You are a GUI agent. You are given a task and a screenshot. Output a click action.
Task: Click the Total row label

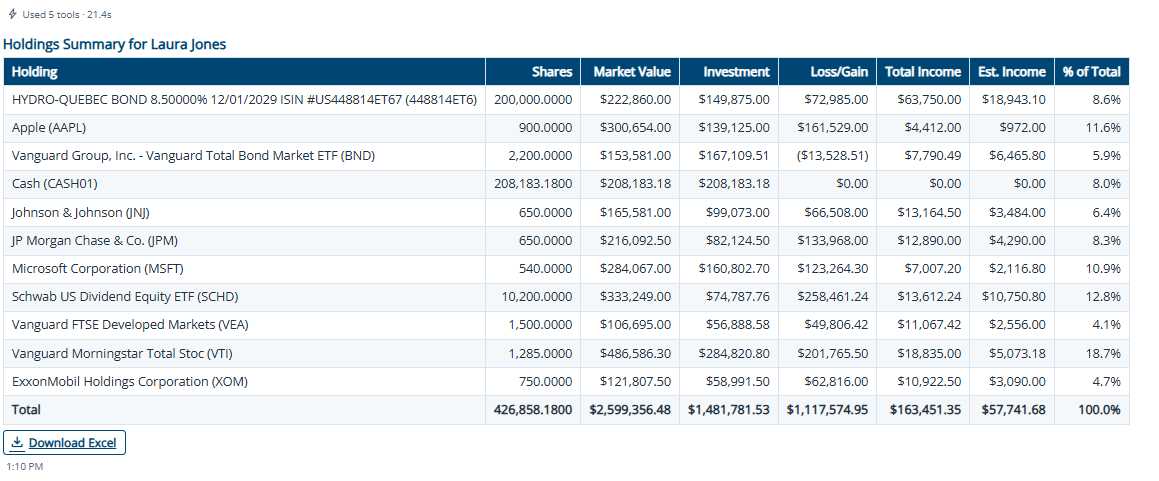tap(27, 410)
